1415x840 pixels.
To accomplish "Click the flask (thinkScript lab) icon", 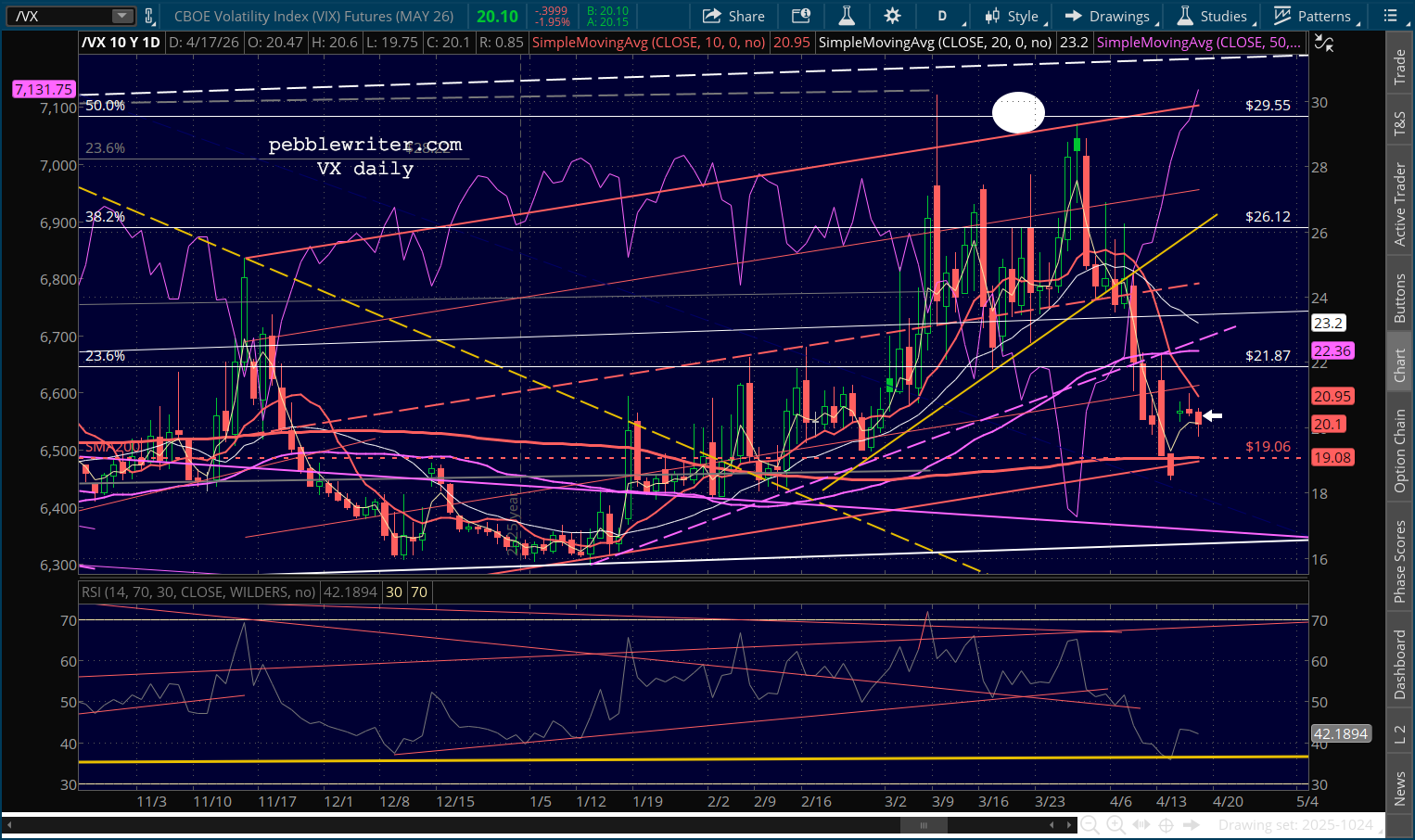I will pos(847,16).
